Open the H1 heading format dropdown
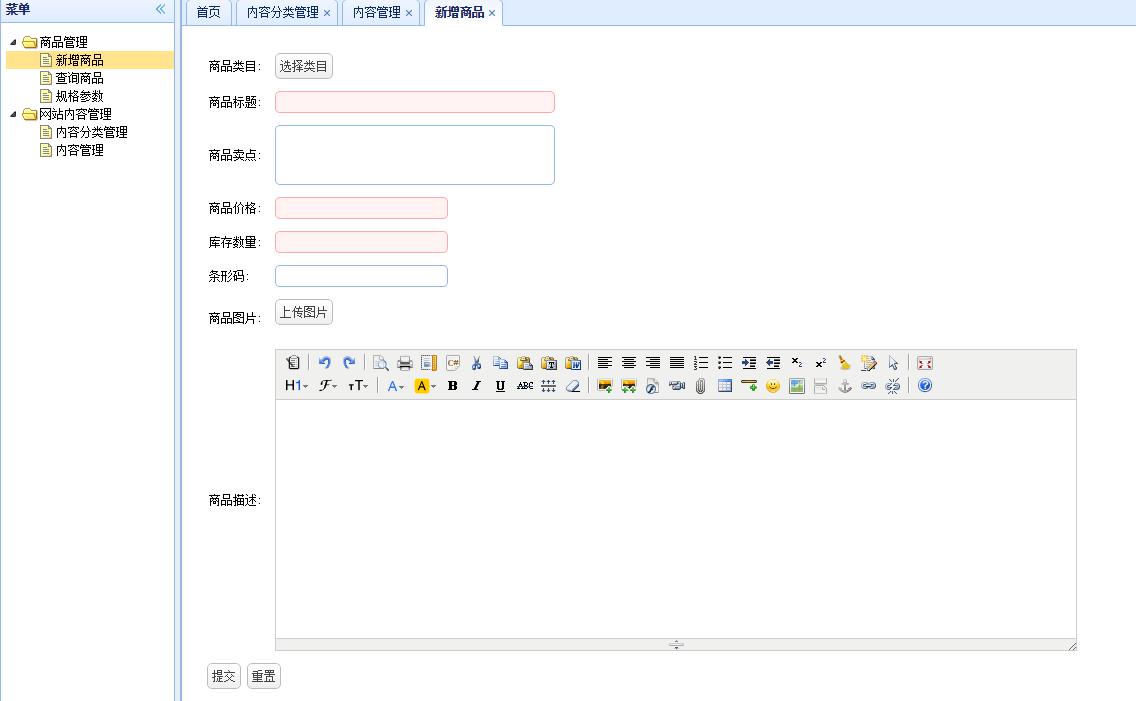This screenshot has height=701, width=1136. pos(296,386)
